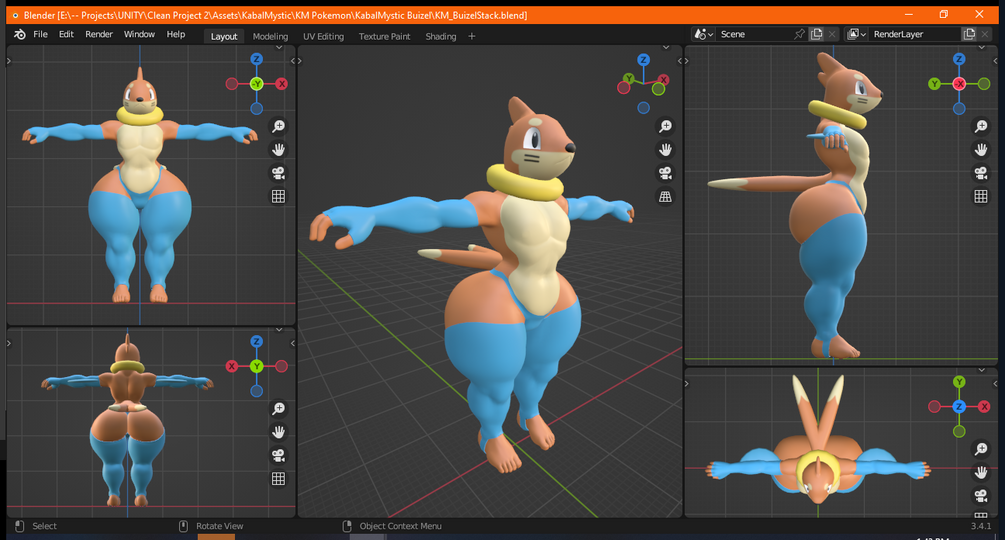Viewport: 1005px width, 540px height.
Task: Click the zoom icon in the front view viewport
Action: point(278,126)
